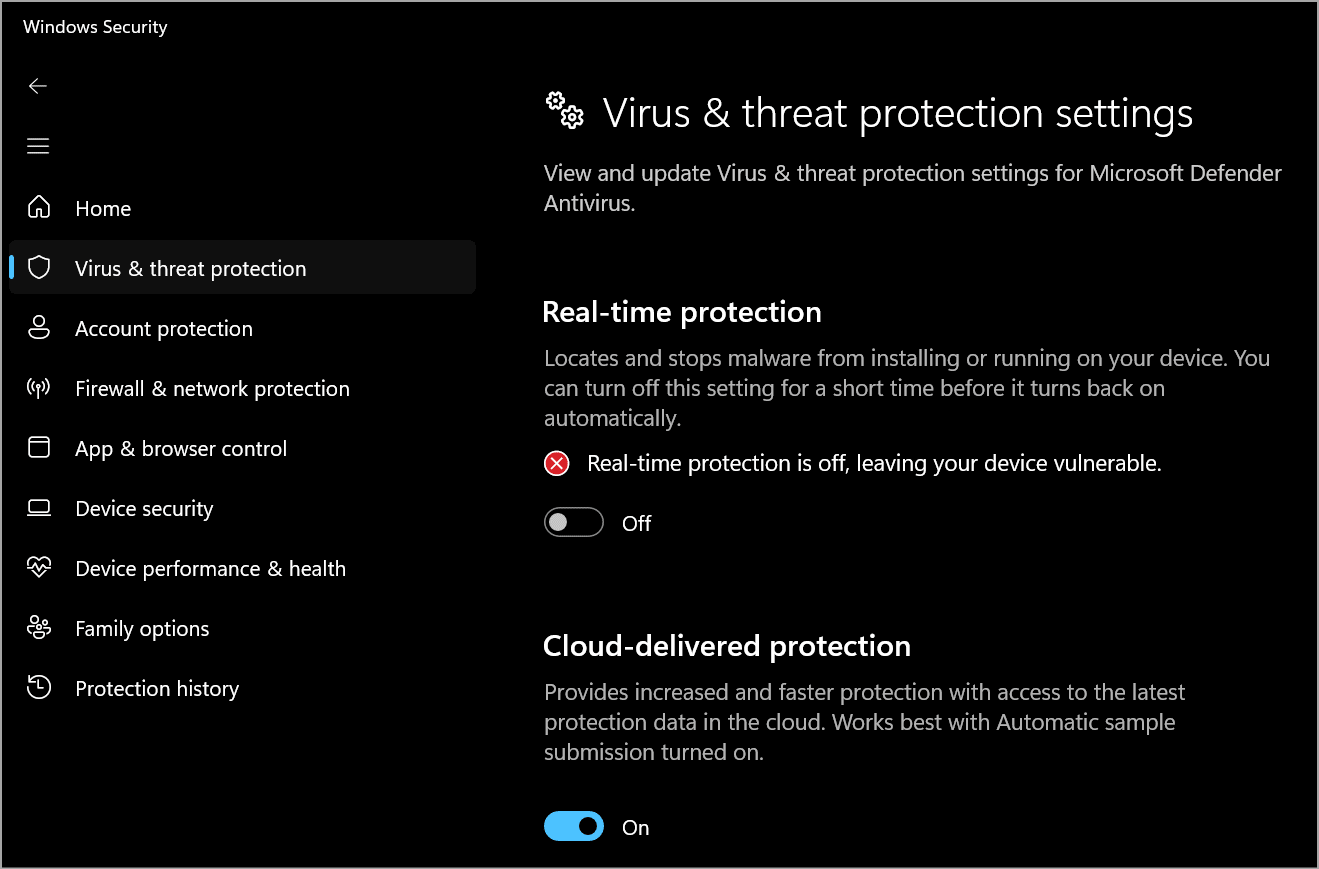The width and height of the screenshot is (1319, 869).
Task: Click the Family options people icon
Action: (38, 628)
